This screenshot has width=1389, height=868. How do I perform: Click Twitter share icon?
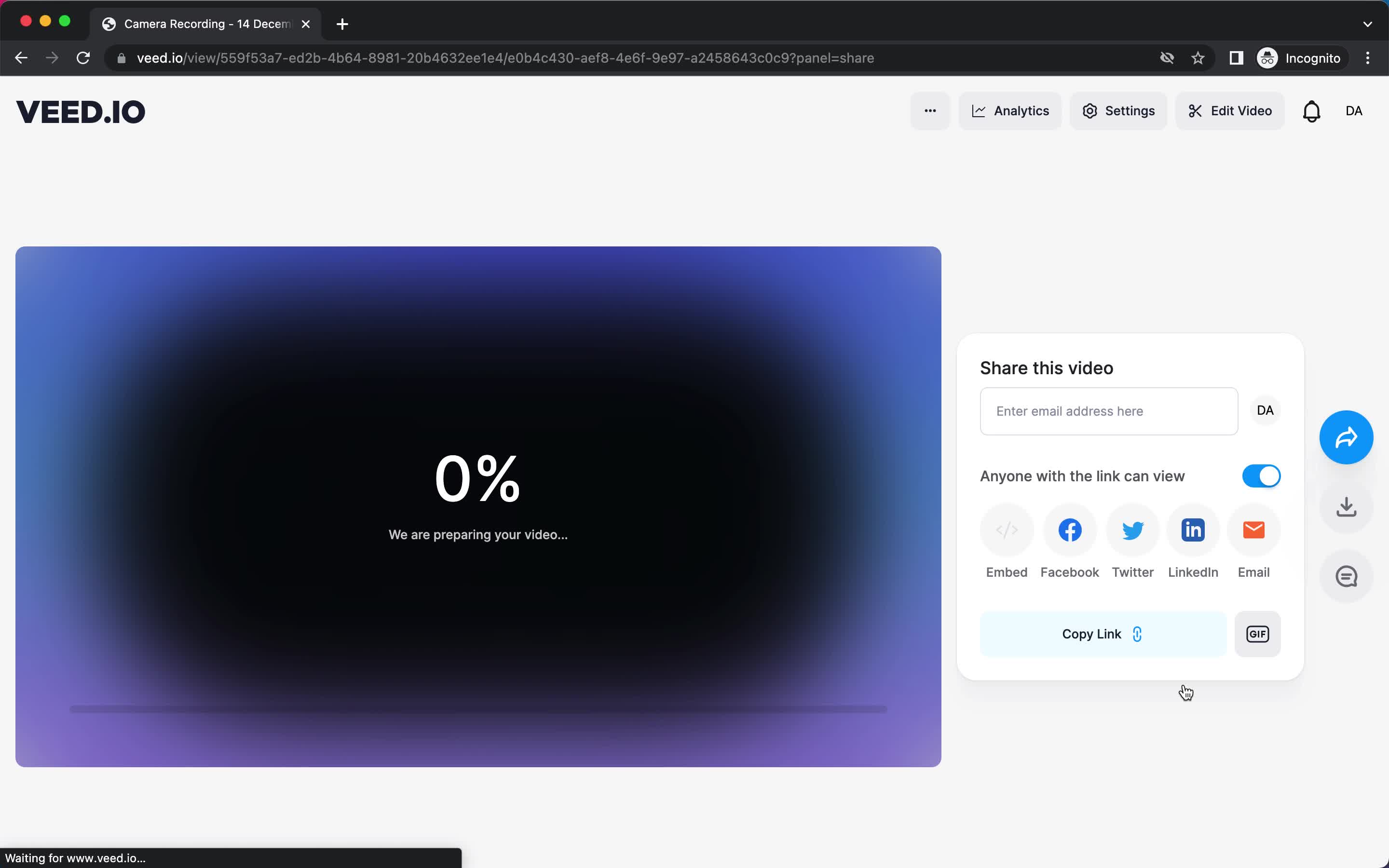pos(1132,530)
